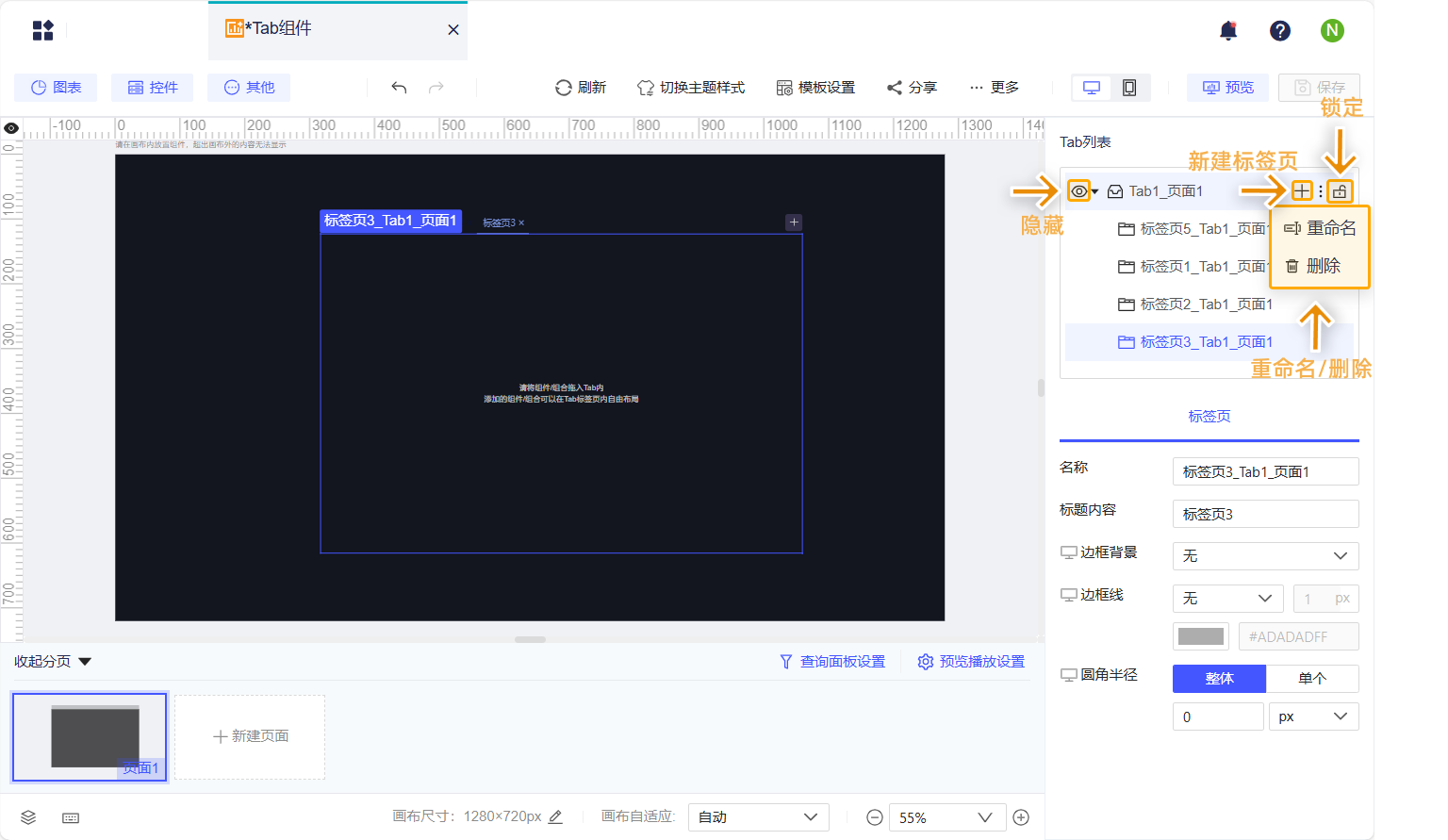Click the add new tab plus icon
1448x840 pixels.
pos(1302,191)
